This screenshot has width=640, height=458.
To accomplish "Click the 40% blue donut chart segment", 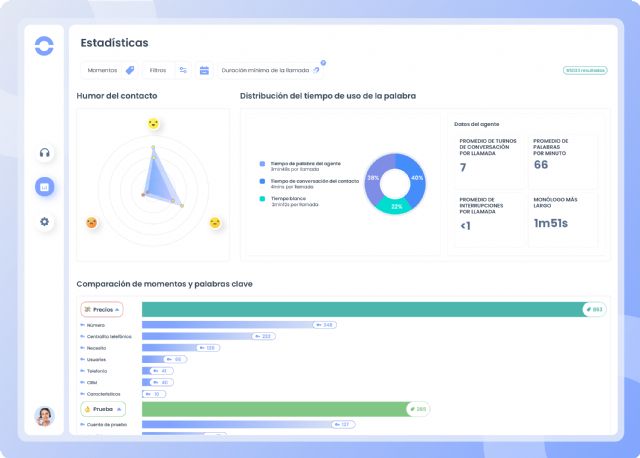I will pyautogui.click(x=415, y=175).
